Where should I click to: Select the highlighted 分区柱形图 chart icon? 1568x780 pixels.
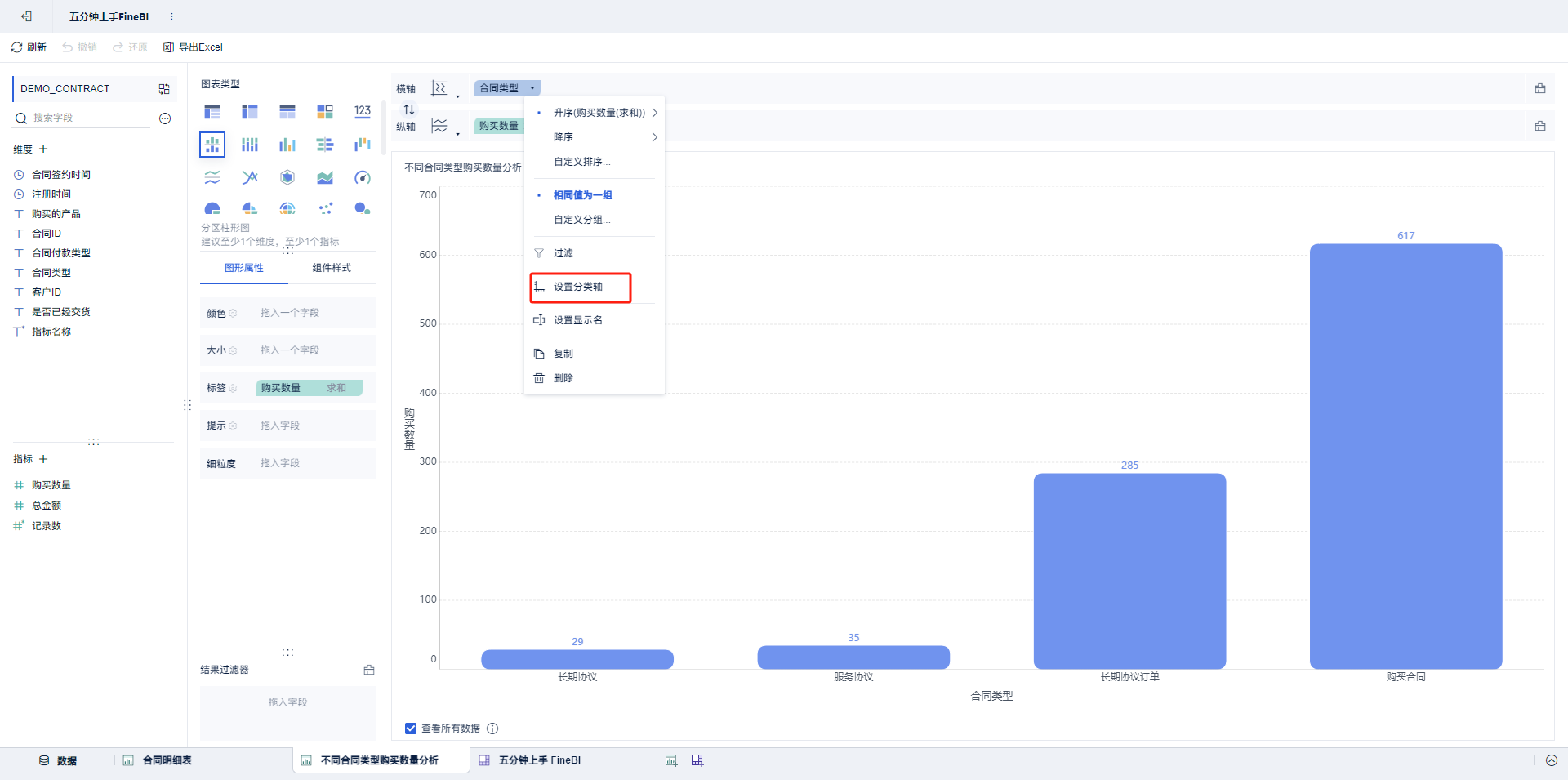(x=212, y=145)
